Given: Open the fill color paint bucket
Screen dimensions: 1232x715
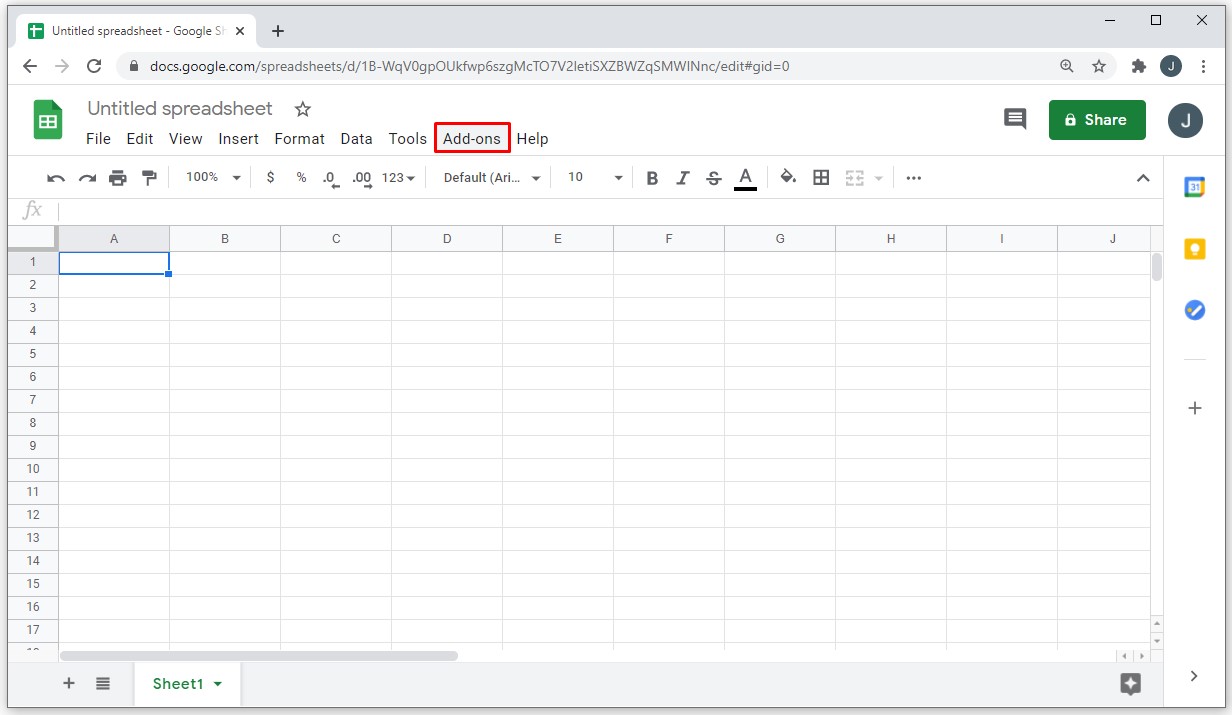Looking at the screenshot, I should click(788, 178).
